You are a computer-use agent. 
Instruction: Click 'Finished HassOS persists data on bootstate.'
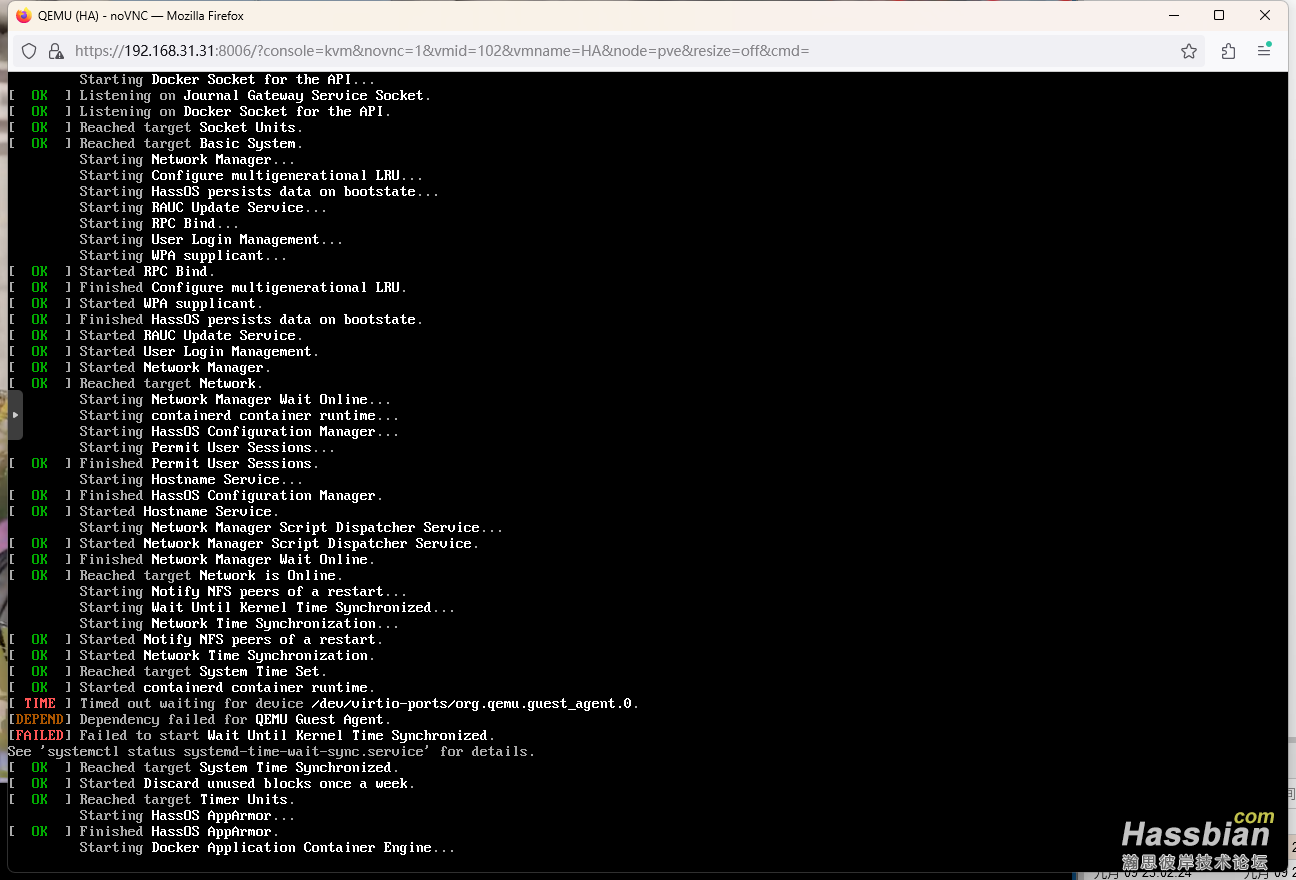(251, 319)
